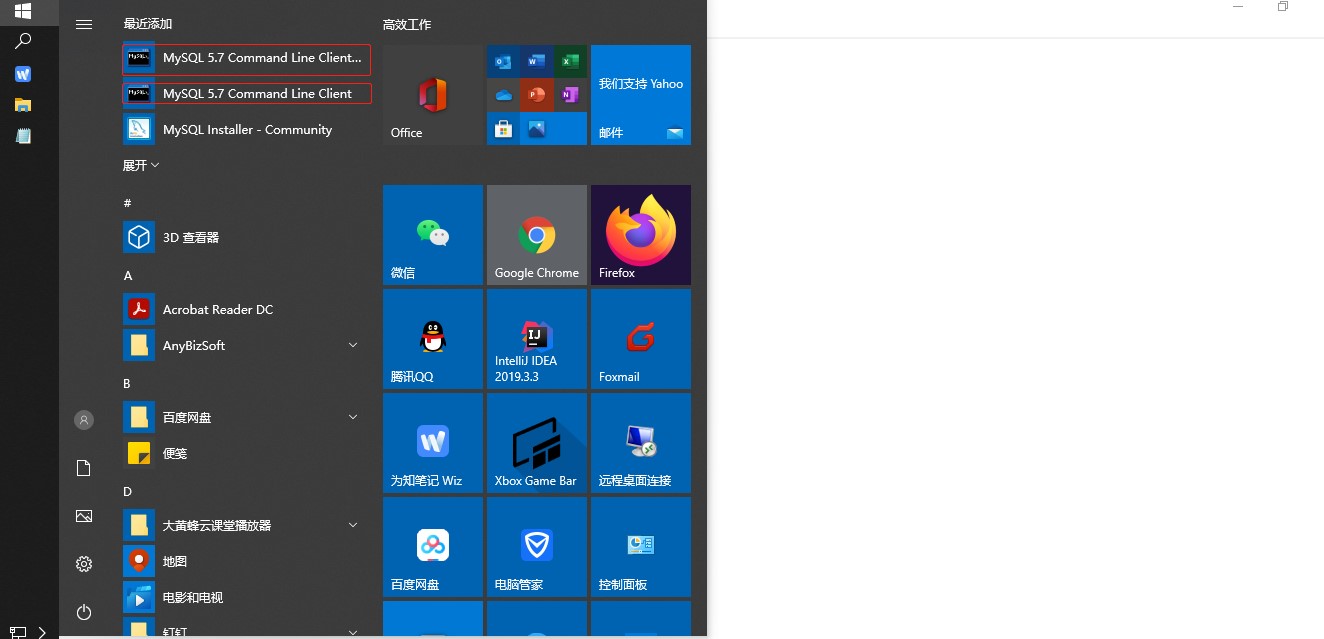This screenshot has width=1324, height=639.
Task: Open Microsoft Store small tile
Action: 503,128
